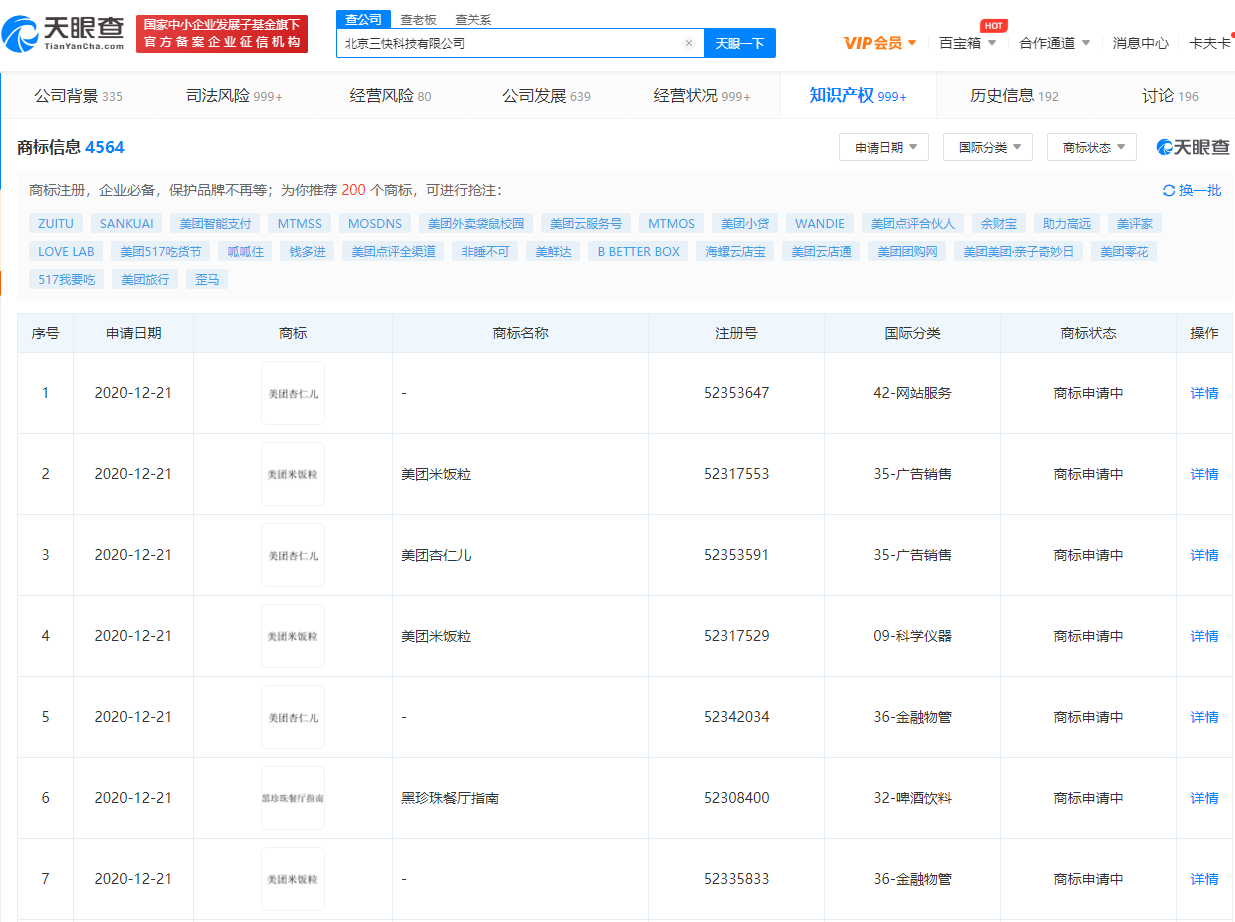Expand the 合作通道 dropdown menu
Image resolution: width=1235 pixels, height=922 pixels.
(1055, 43)
